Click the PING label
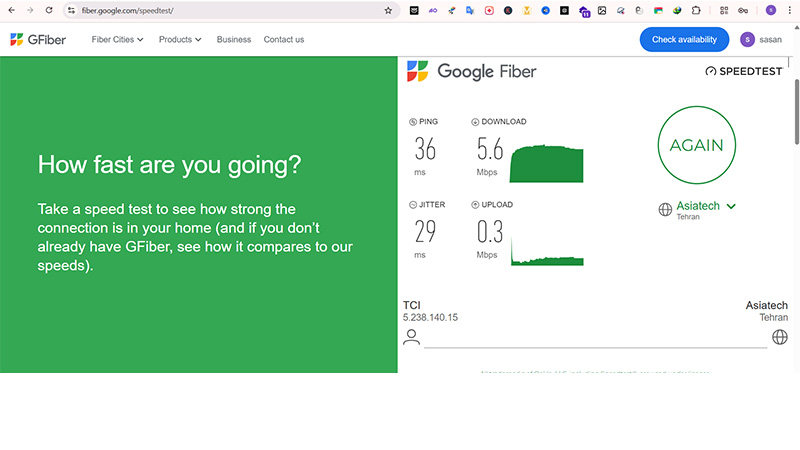This screenshot has width=800, height=450. click(x=423, y=121)
